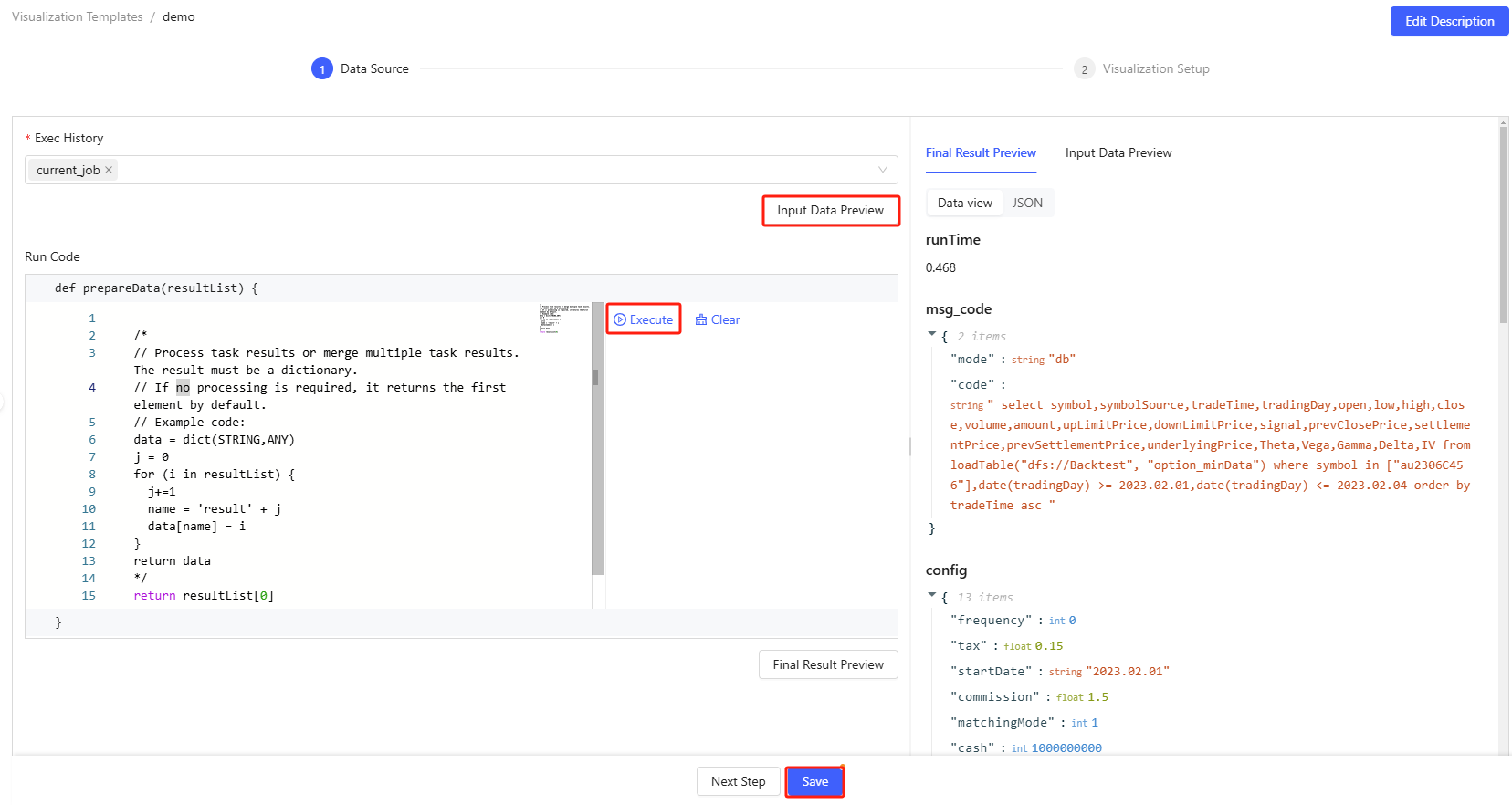Image resolution: width=1512 pixels, height=805 pixels.
Task: Click the Execute play icon
Action: 620,319
